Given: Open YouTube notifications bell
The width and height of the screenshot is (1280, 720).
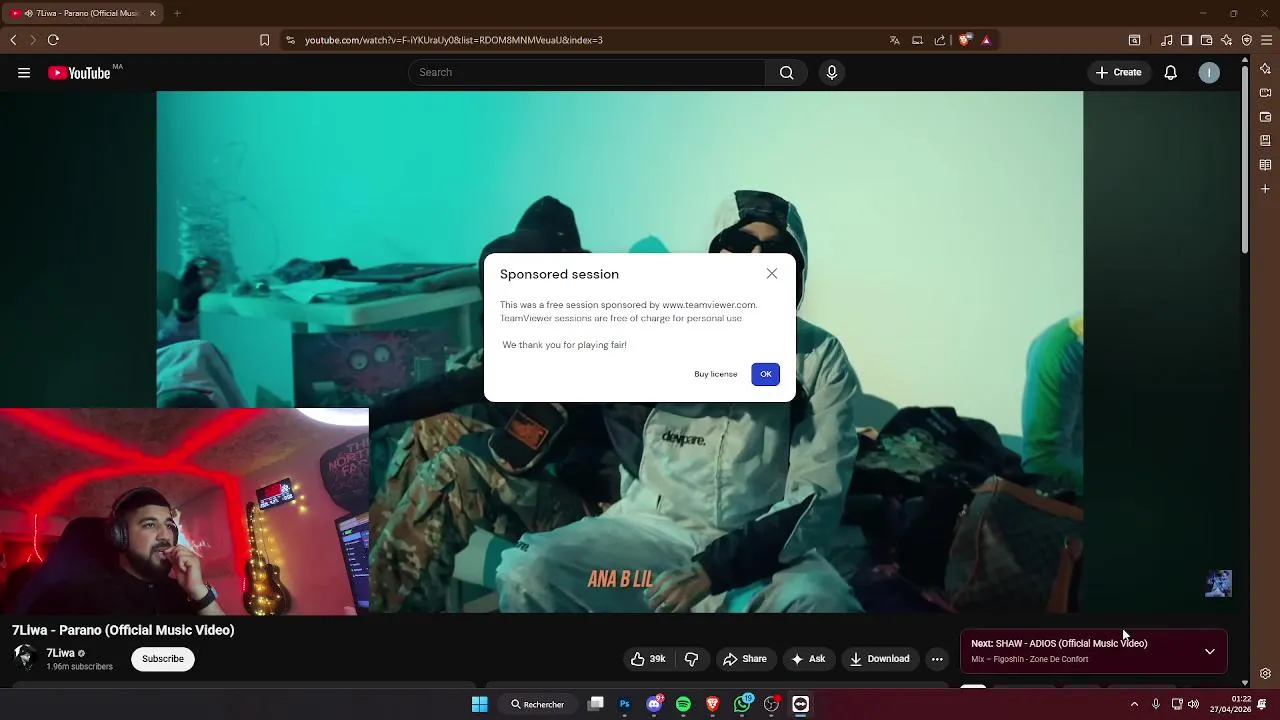Looking at the screenshot, I should (x=1170, y=72).
